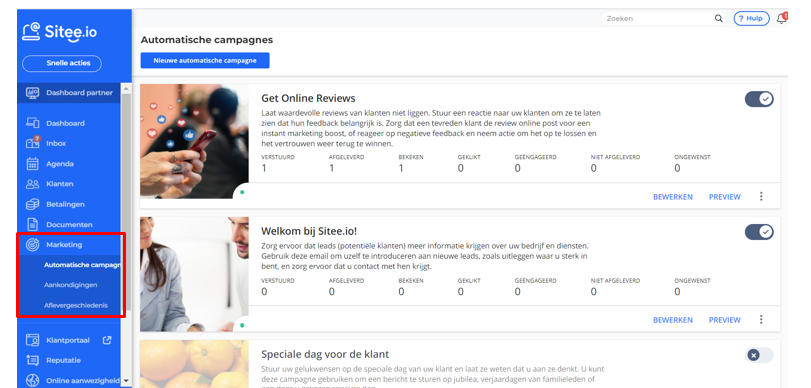Open three-dot menu for Welkom campaign
The height and width of the screenshot is (388, 811).
tap(761, 320)
